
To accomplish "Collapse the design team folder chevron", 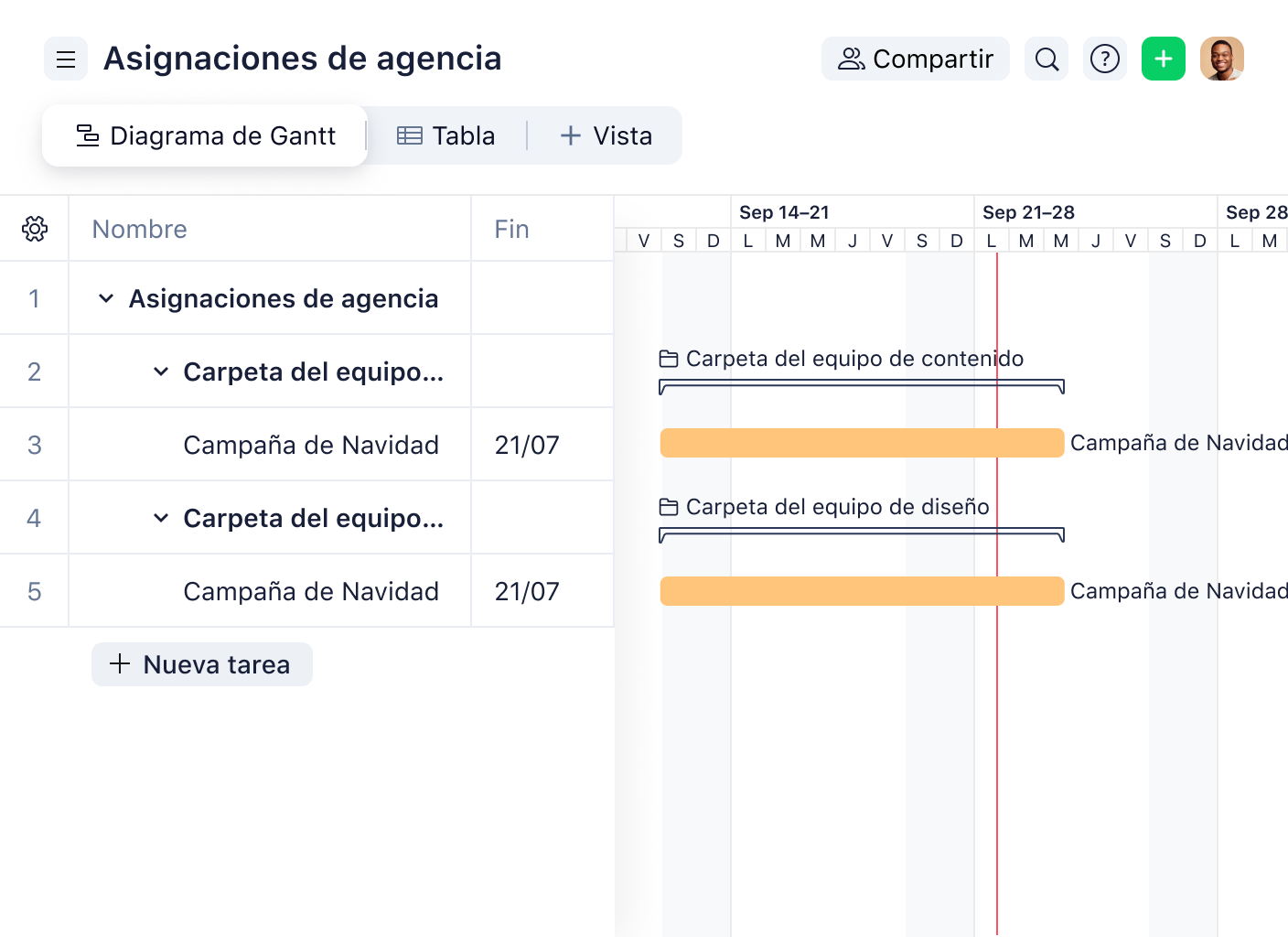I will click(x=161, y=518).
